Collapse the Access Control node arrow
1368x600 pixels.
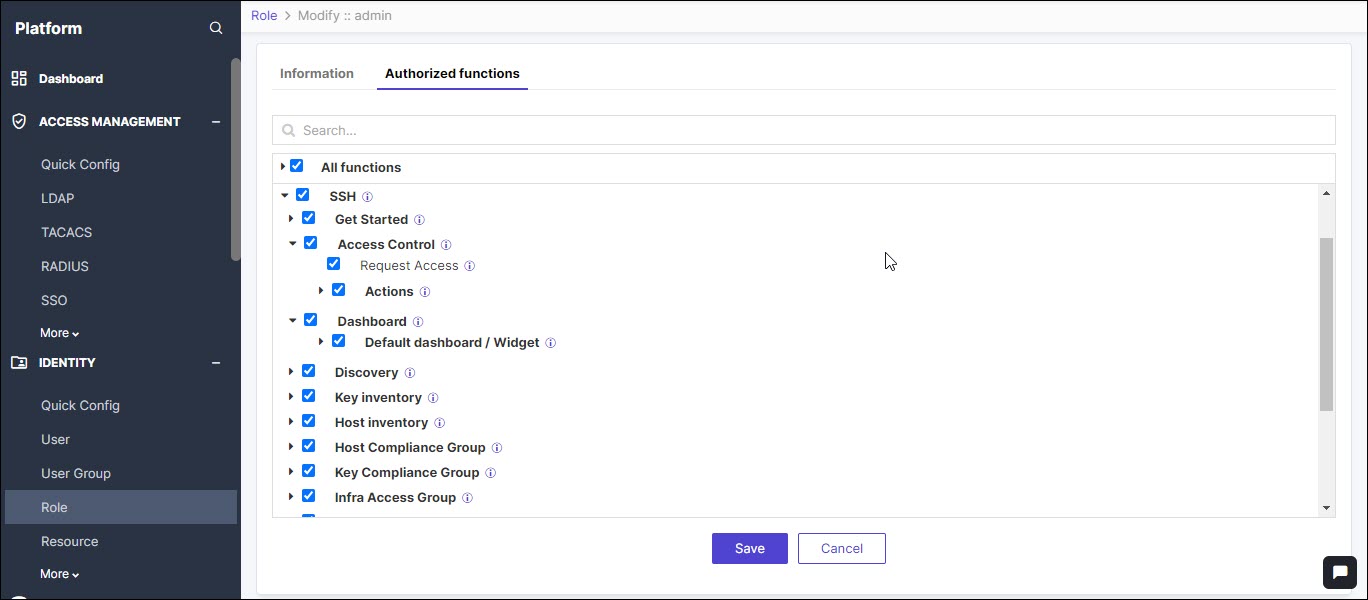click(x=293, y=244)
